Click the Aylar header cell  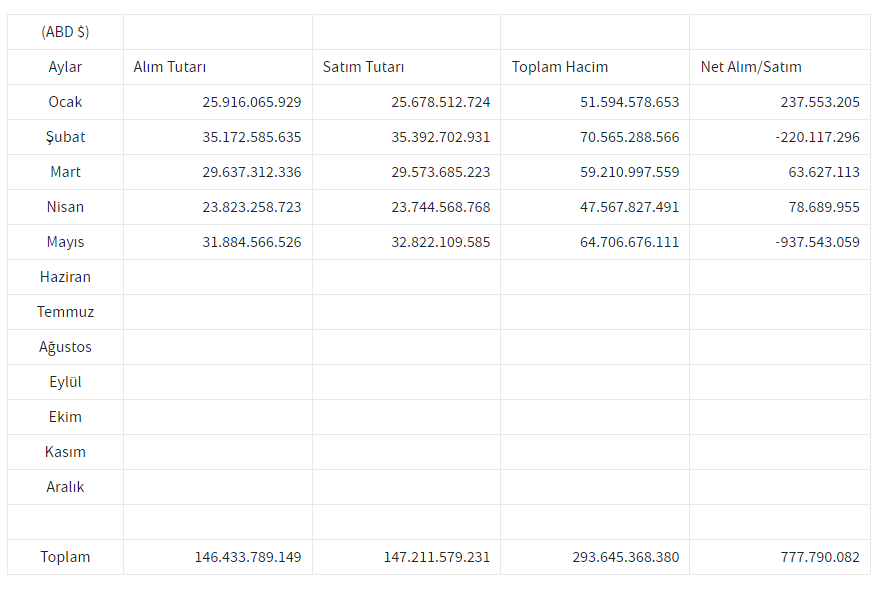coord(65,67)
